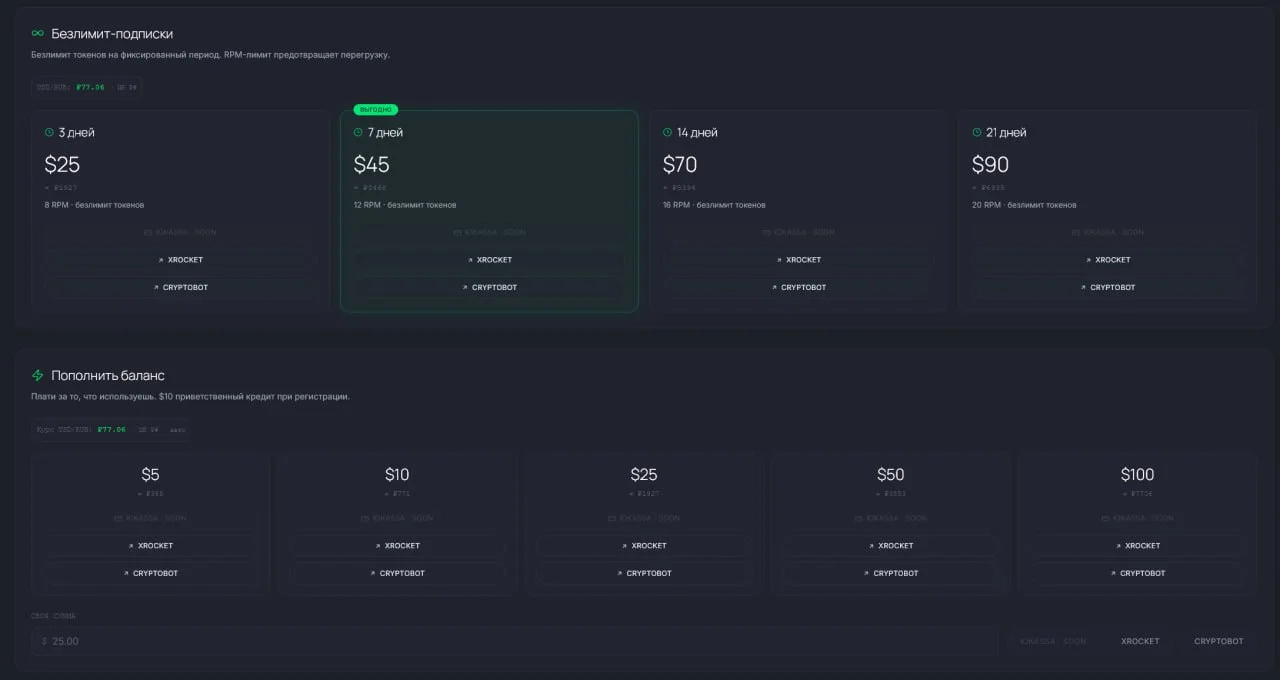Choose CRYPTOBOT for the $90 21-day plan

(1107, 288)
